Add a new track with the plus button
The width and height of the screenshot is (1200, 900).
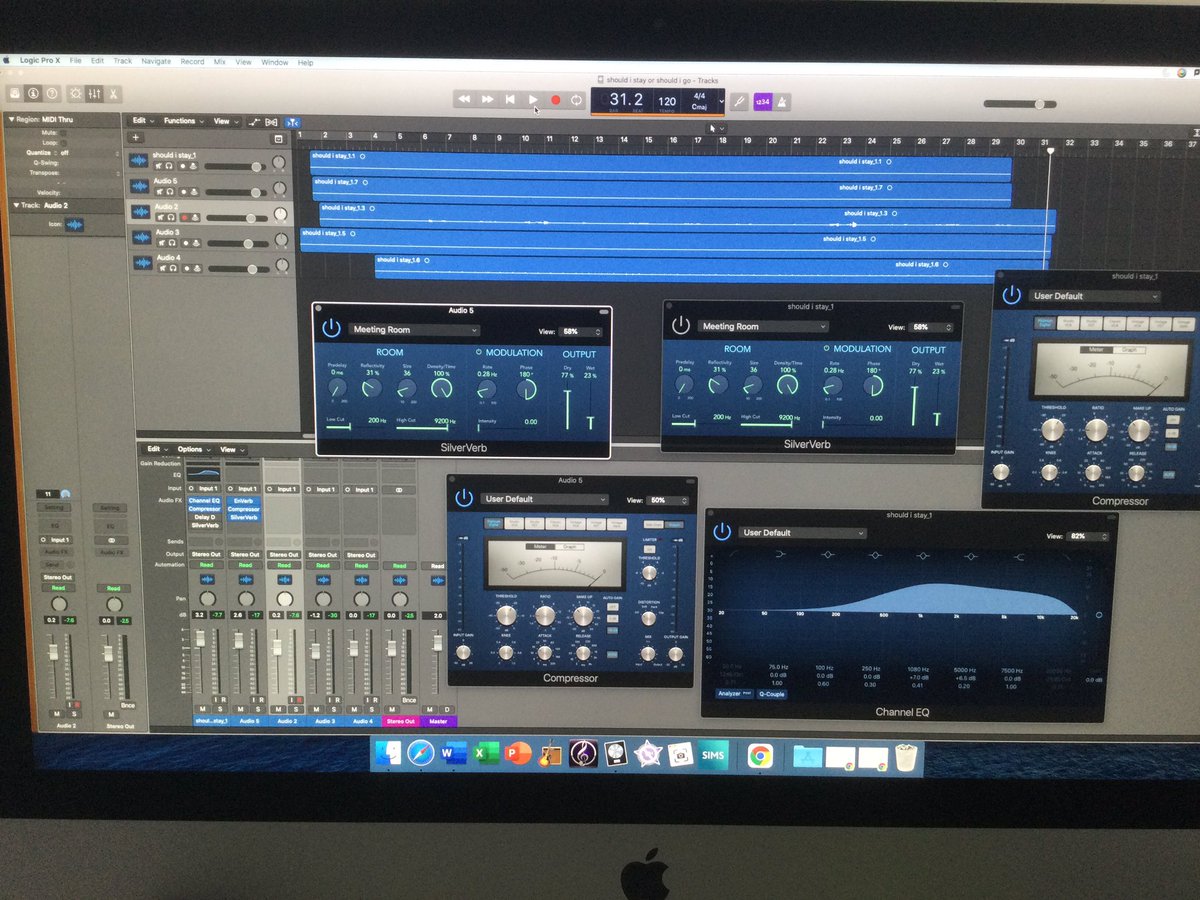(137, 138)
